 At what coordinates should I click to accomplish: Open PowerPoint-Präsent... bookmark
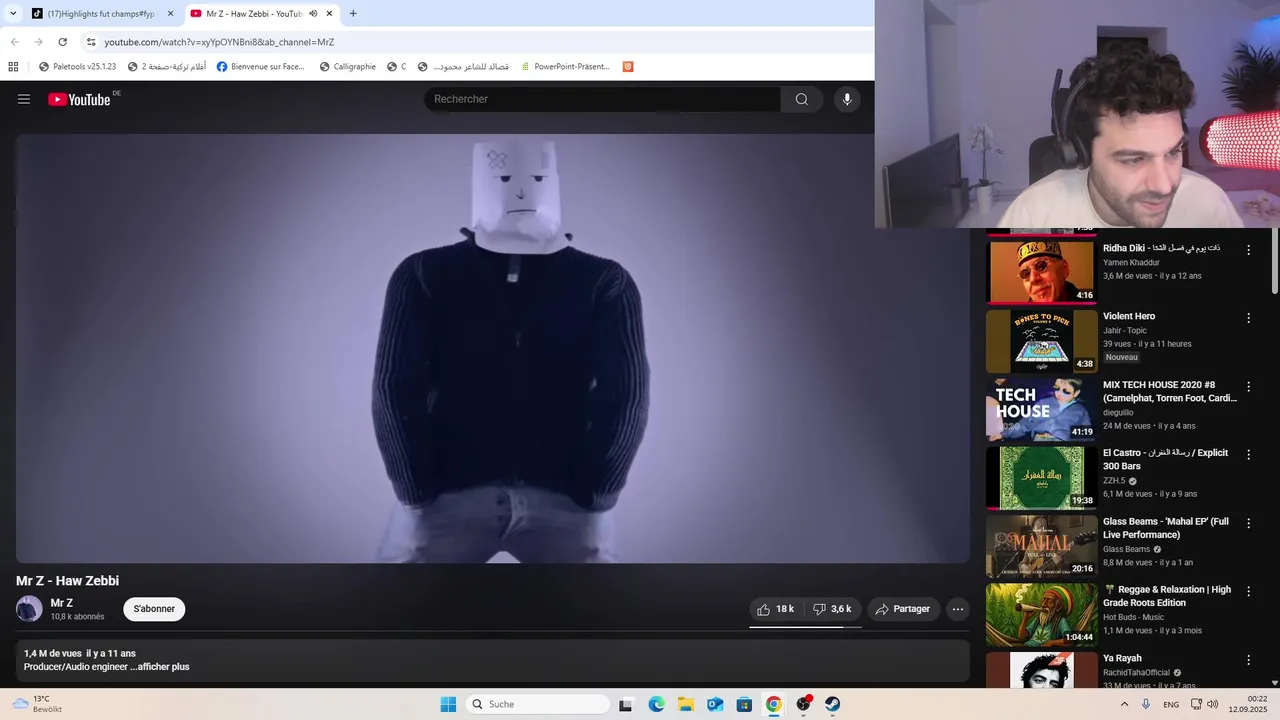(564, 67)
